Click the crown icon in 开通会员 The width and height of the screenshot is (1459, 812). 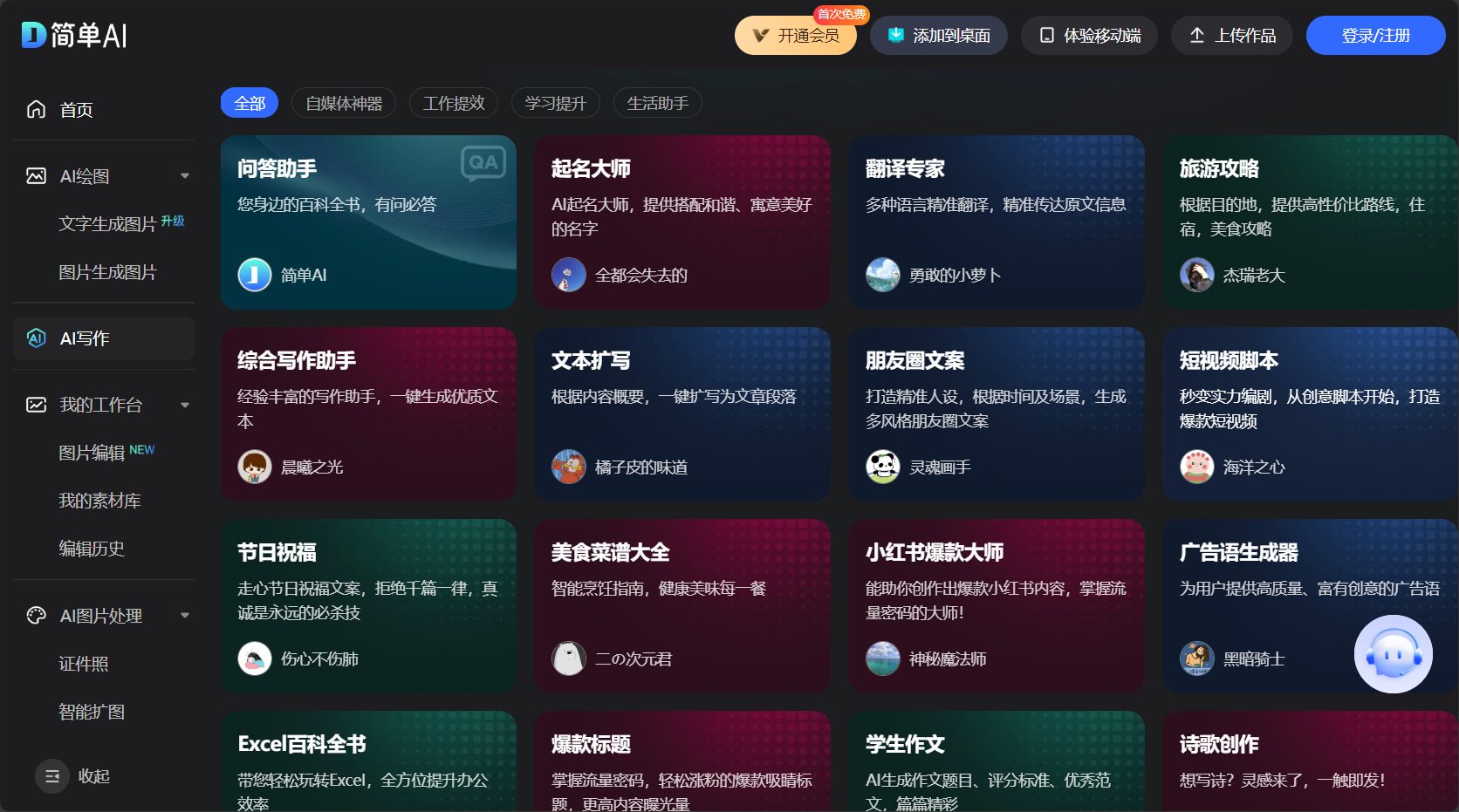click(x=761, y=36)
